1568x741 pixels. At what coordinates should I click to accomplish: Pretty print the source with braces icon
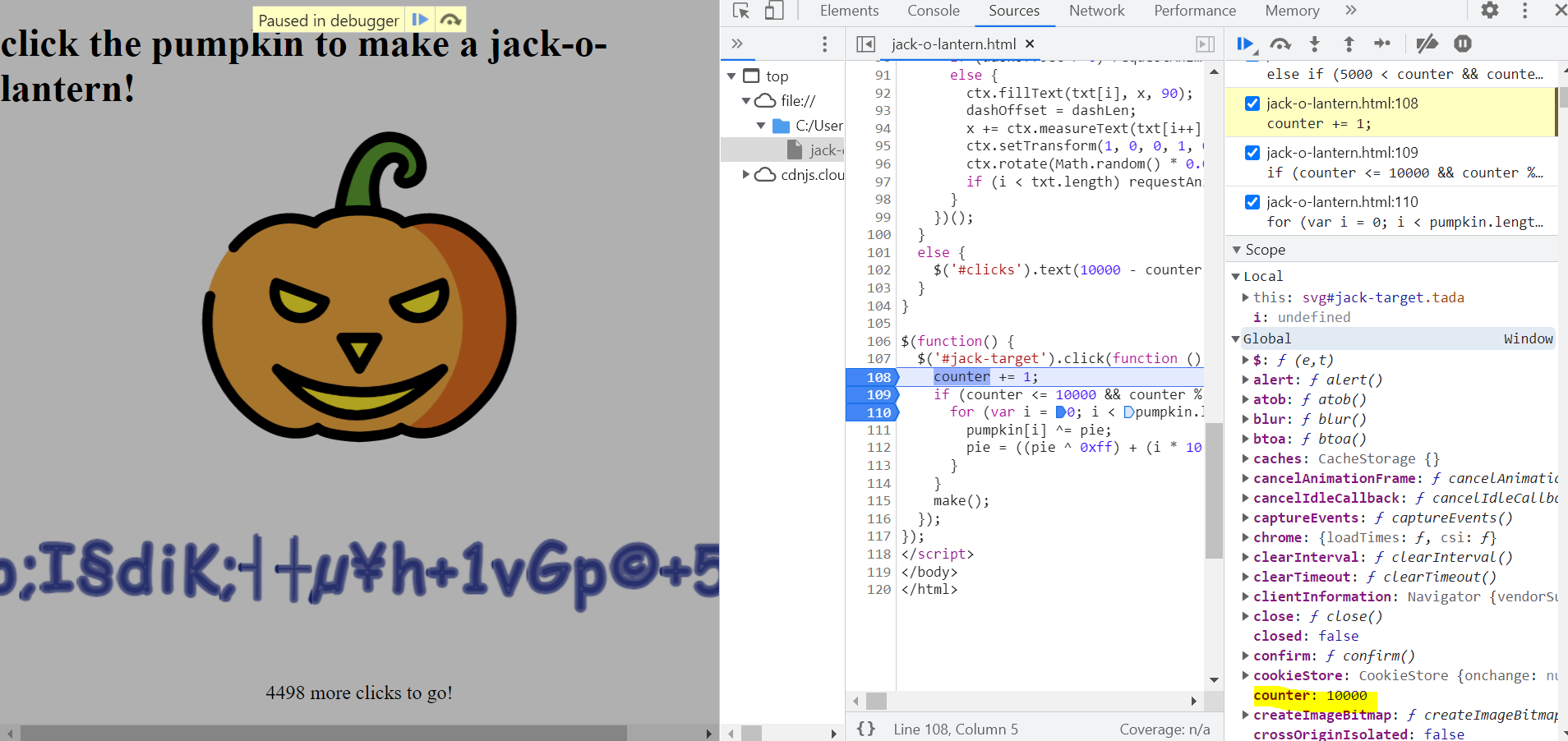click(866, 729)
